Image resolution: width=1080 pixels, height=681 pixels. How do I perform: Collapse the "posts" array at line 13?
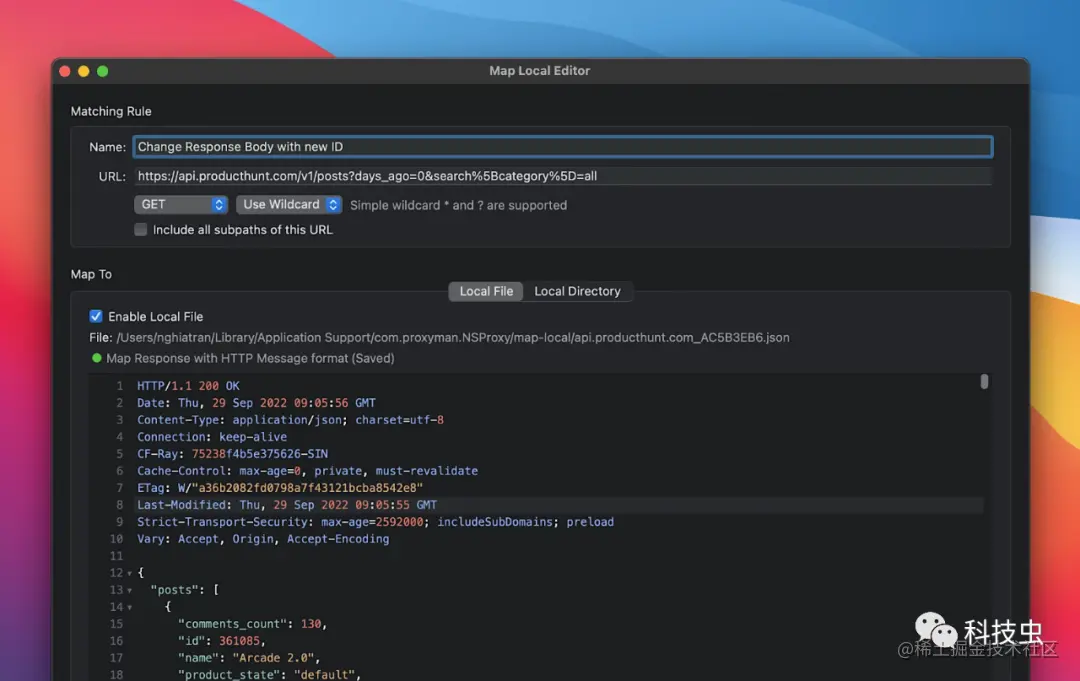point(129,591)
